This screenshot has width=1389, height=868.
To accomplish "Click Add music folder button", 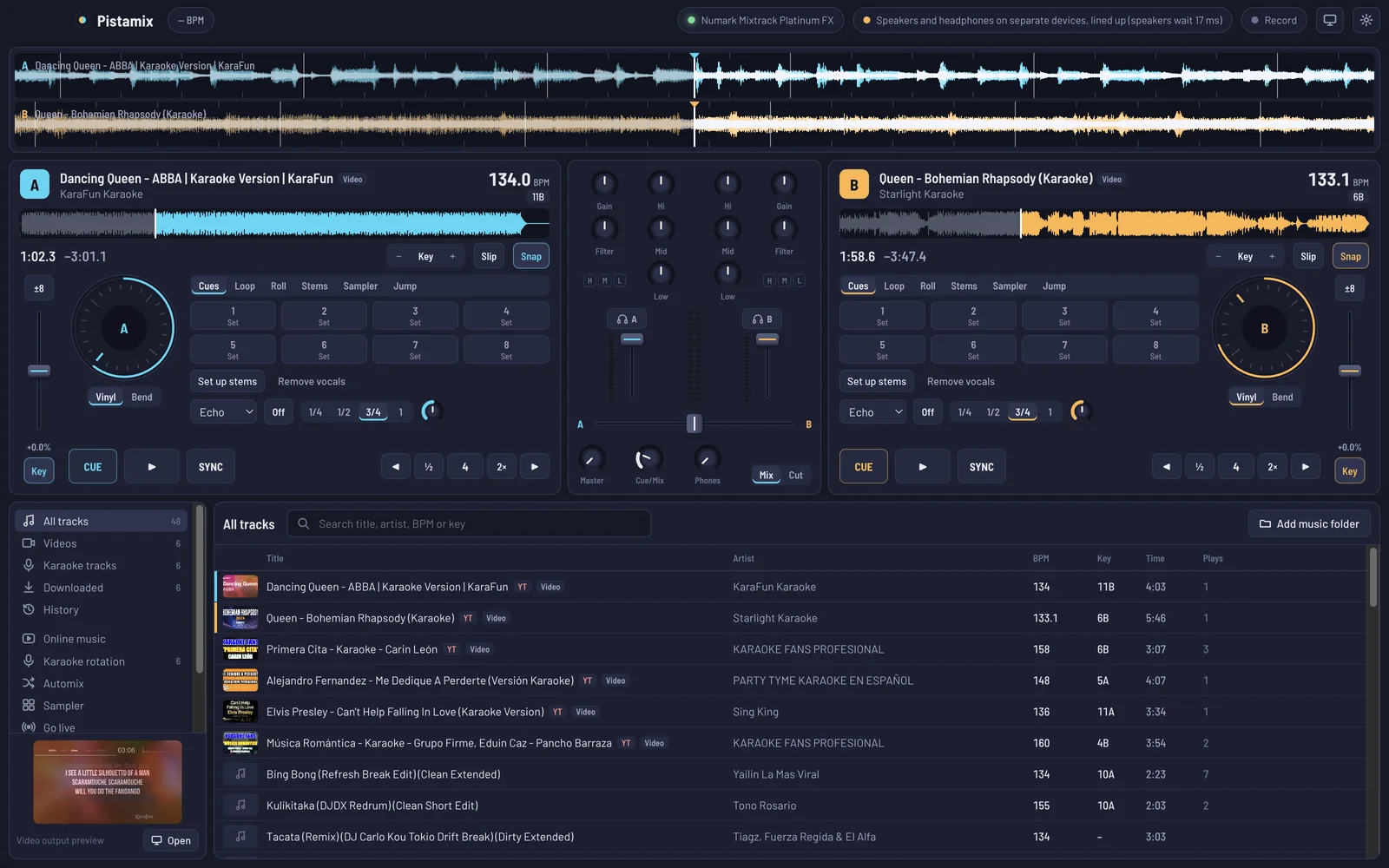I will point(1309,524).
